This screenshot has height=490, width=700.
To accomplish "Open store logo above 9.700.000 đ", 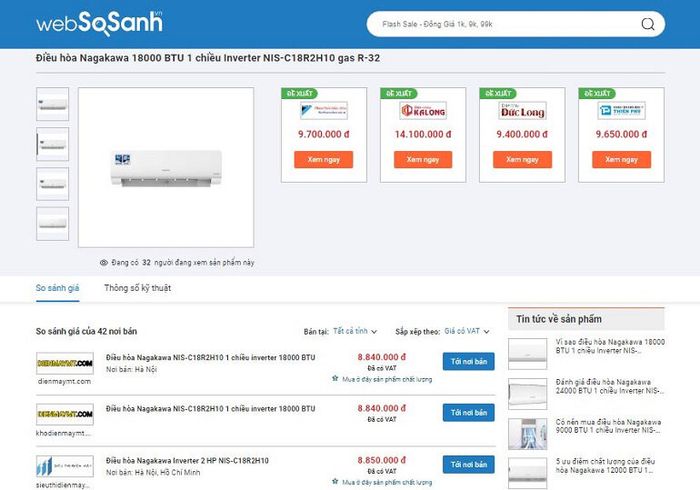I will (x=324, y=111).
